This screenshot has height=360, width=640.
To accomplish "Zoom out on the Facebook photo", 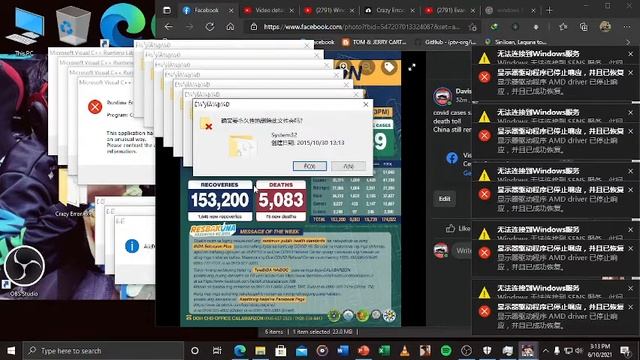I will [367, 67].
